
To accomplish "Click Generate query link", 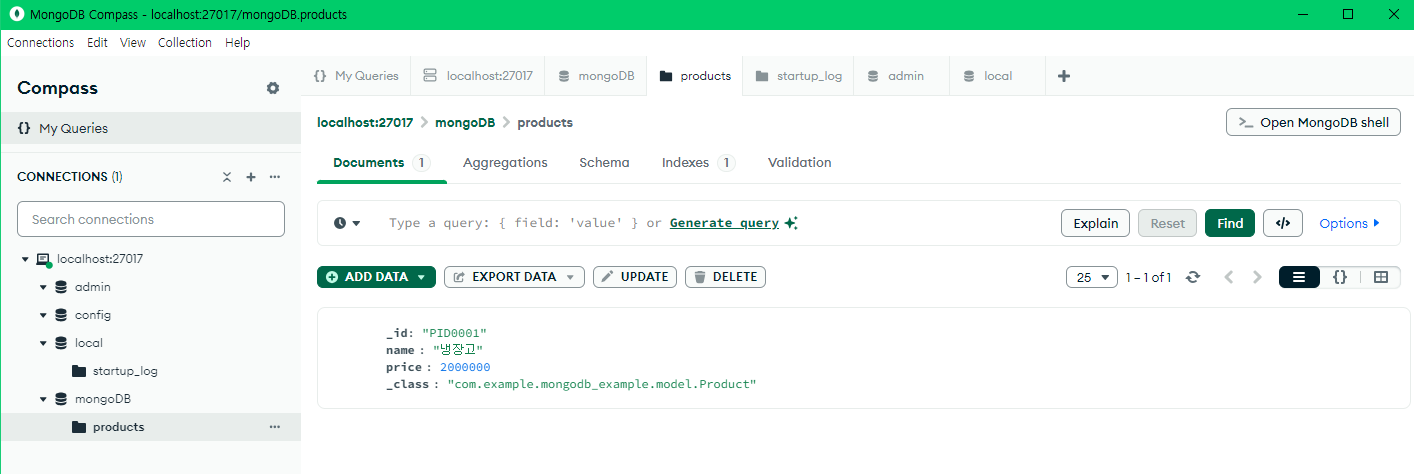I will 724,223.
